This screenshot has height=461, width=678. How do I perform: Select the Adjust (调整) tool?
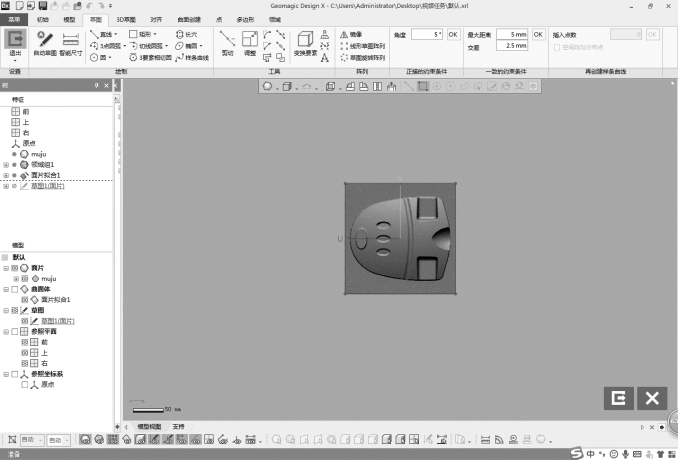(250, 43)
